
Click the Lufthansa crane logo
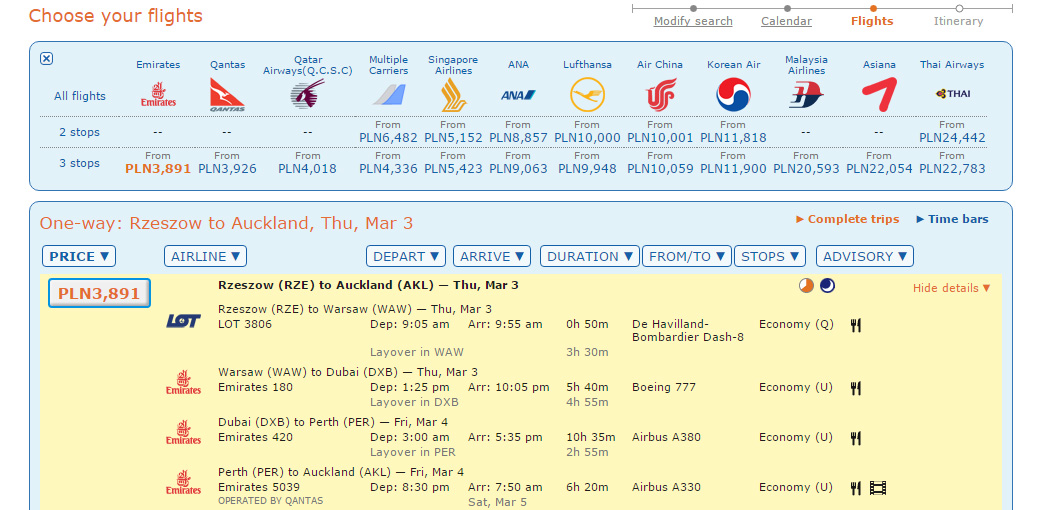[x=587, y=94]
